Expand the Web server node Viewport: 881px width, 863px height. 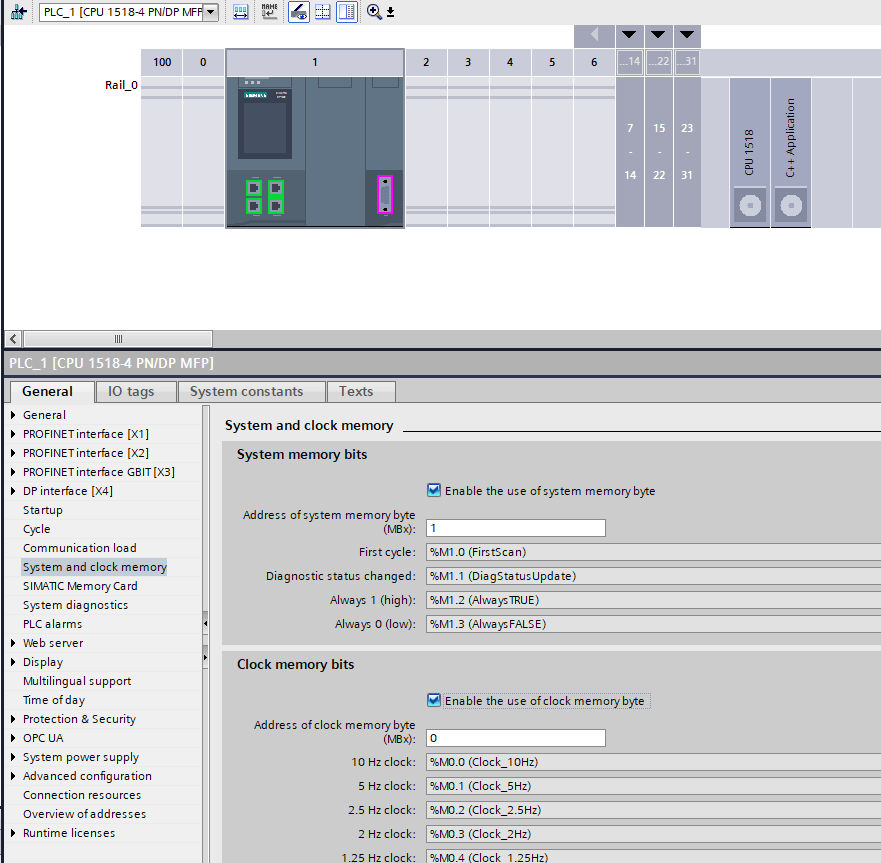coord(13,643)
